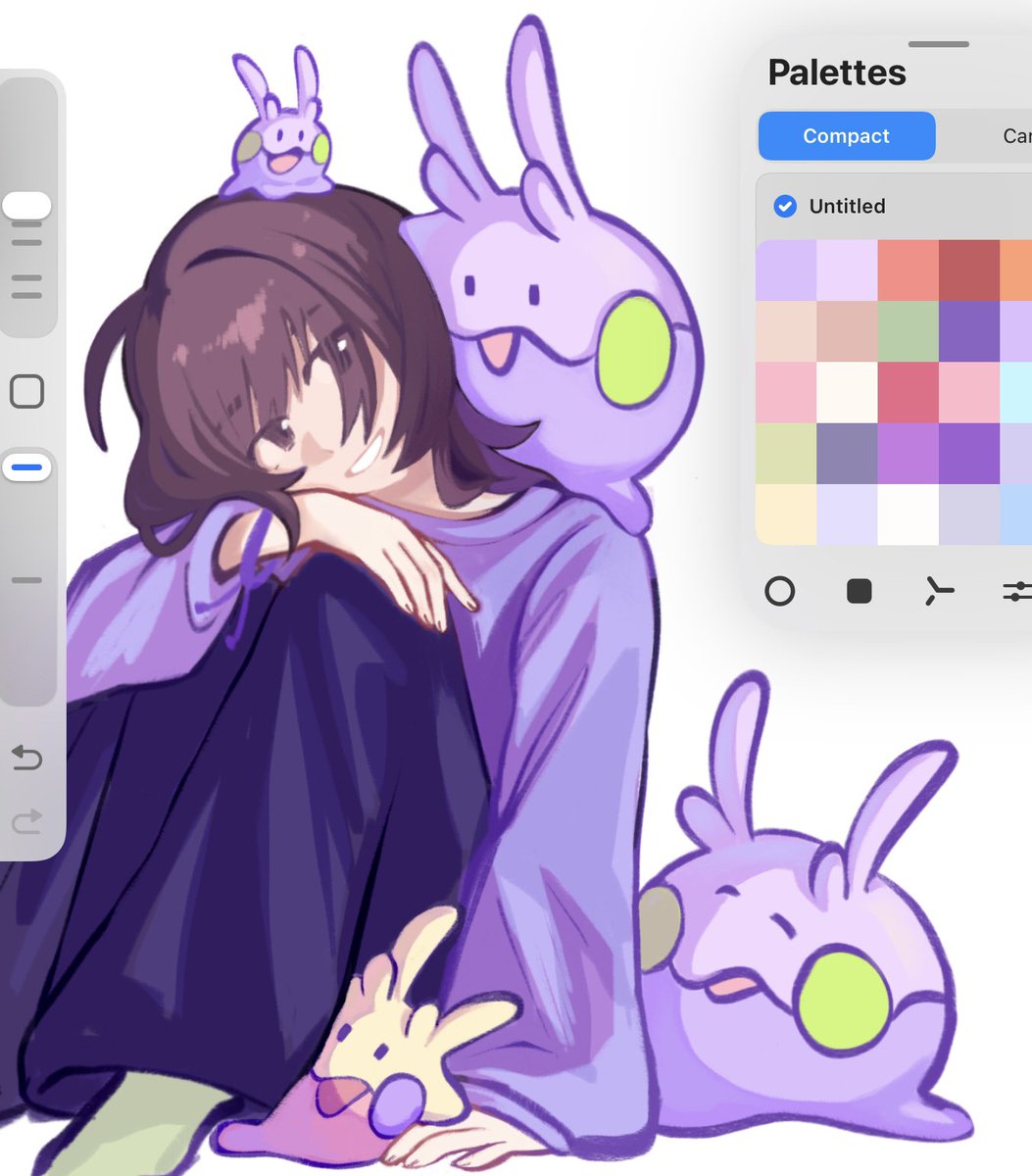The image size is (1032, 1176).
Task: Pick the bubblegum pink swatch starting third row
Action: [786, 392]
